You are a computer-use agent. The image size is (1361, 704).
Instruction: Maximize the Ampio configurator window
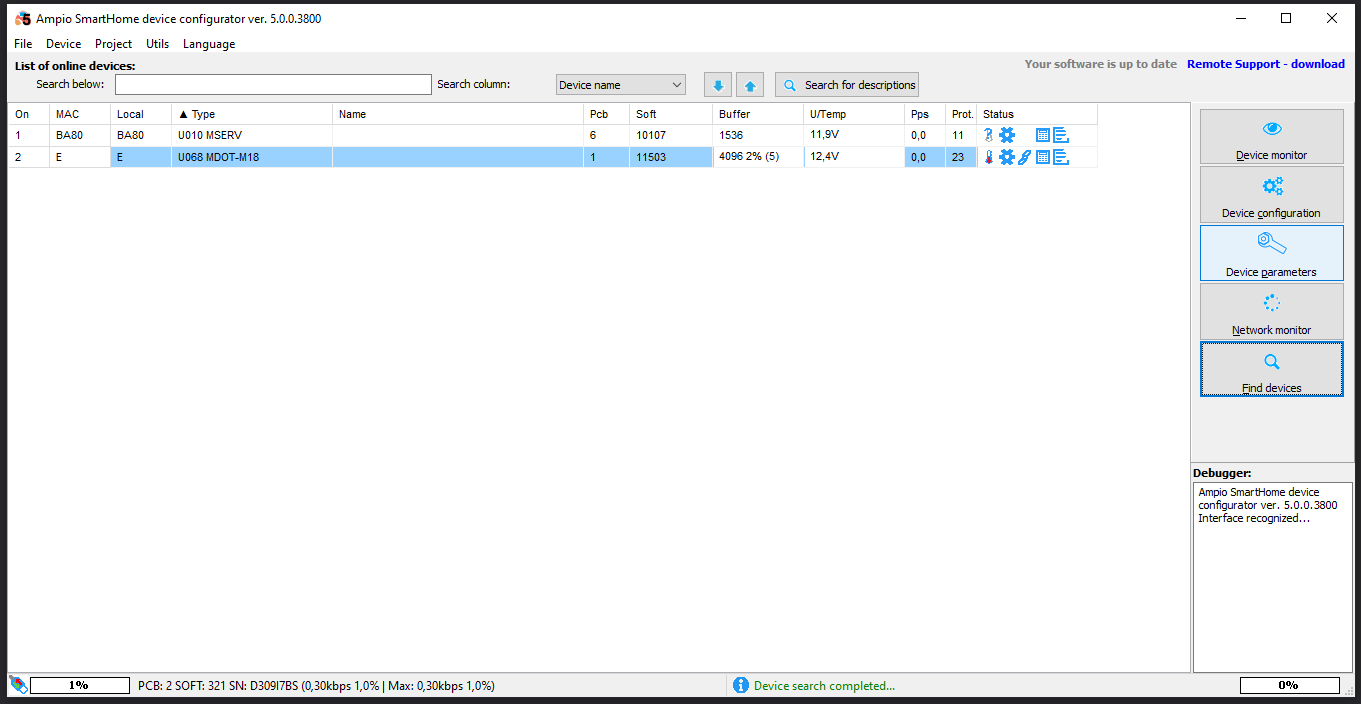[1286, 18]
